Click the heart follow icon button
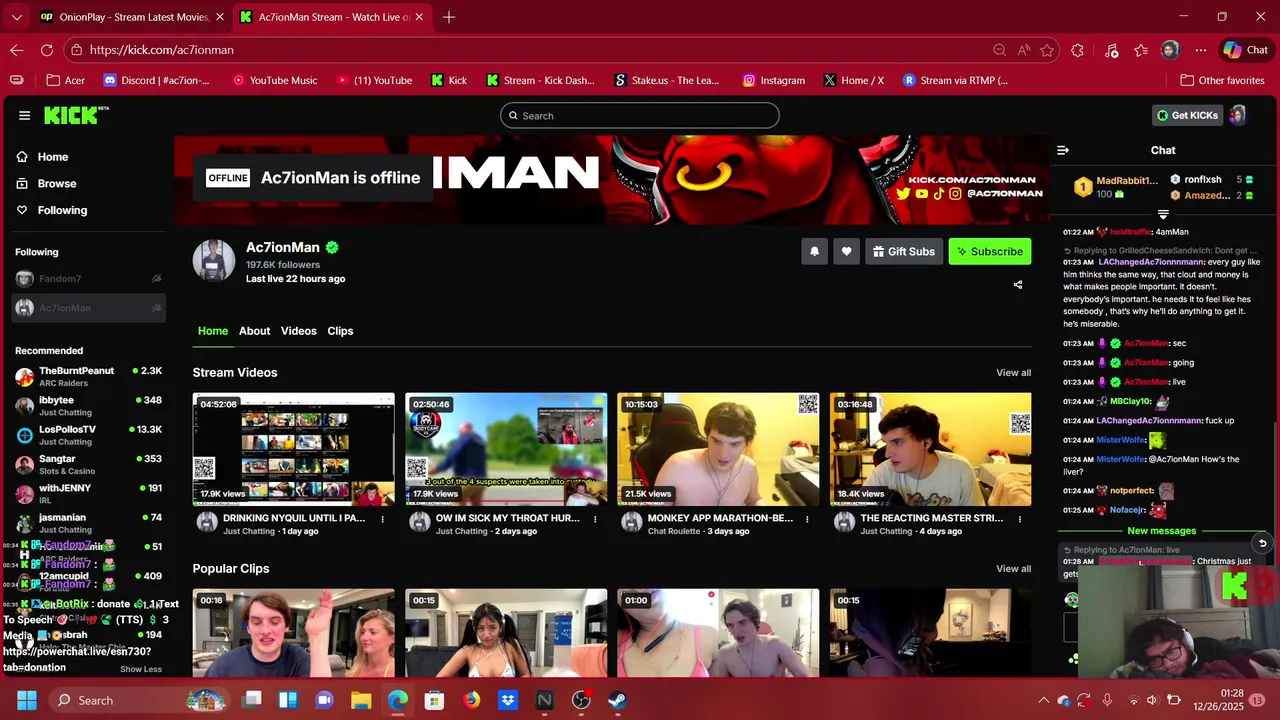 tap(846, 252)
